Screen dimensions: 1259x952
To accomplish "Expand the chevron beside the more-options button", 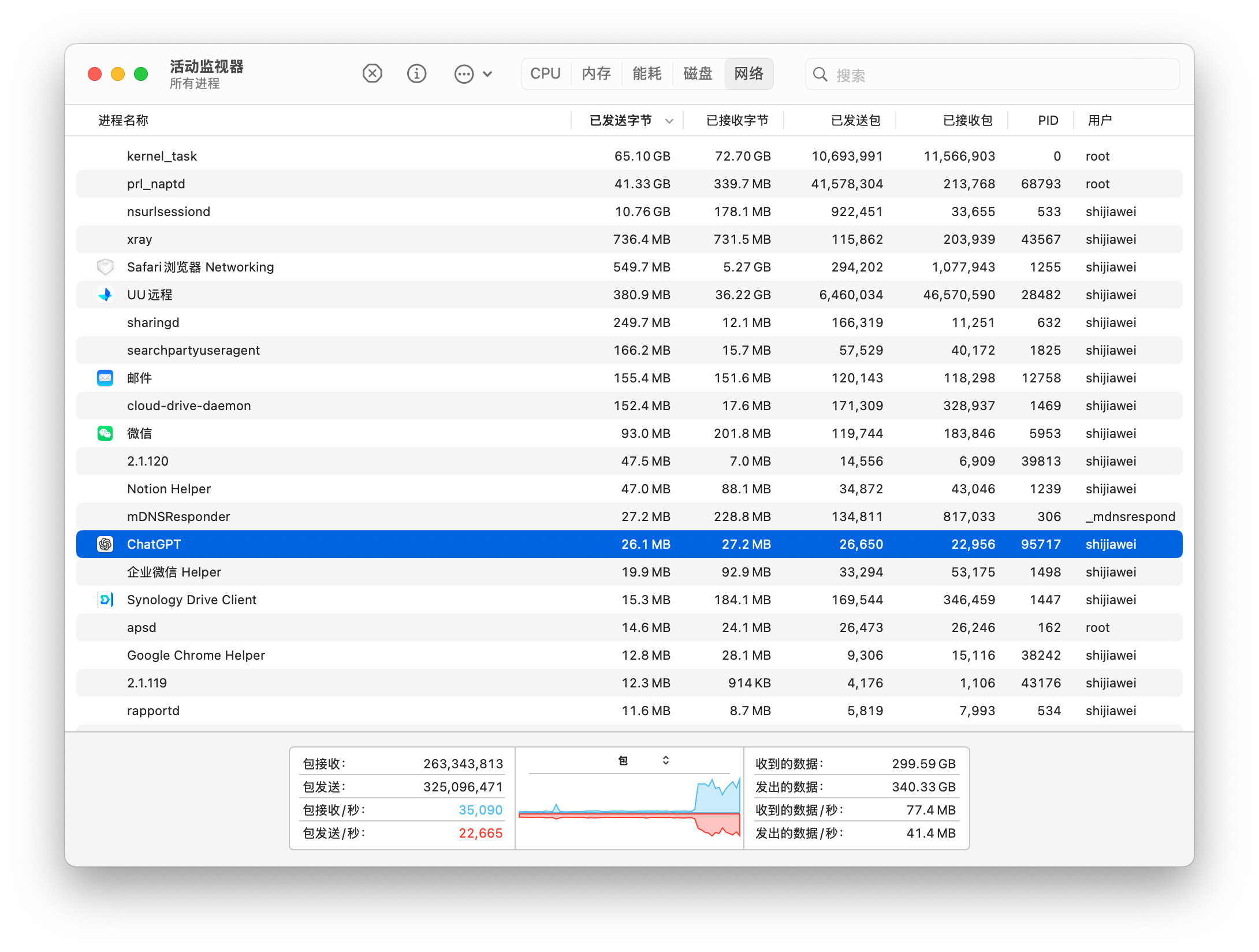I will 487,74.
